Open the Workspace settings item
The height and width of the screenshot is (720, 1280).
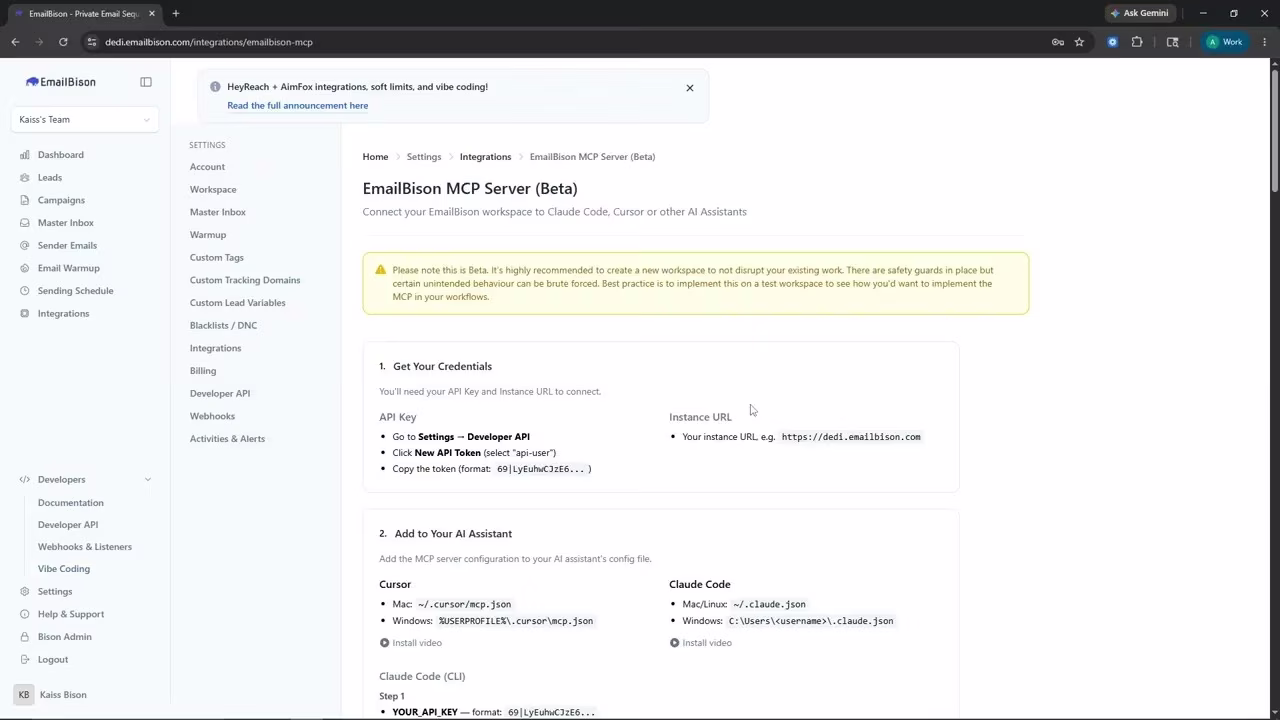click(213, 190)
